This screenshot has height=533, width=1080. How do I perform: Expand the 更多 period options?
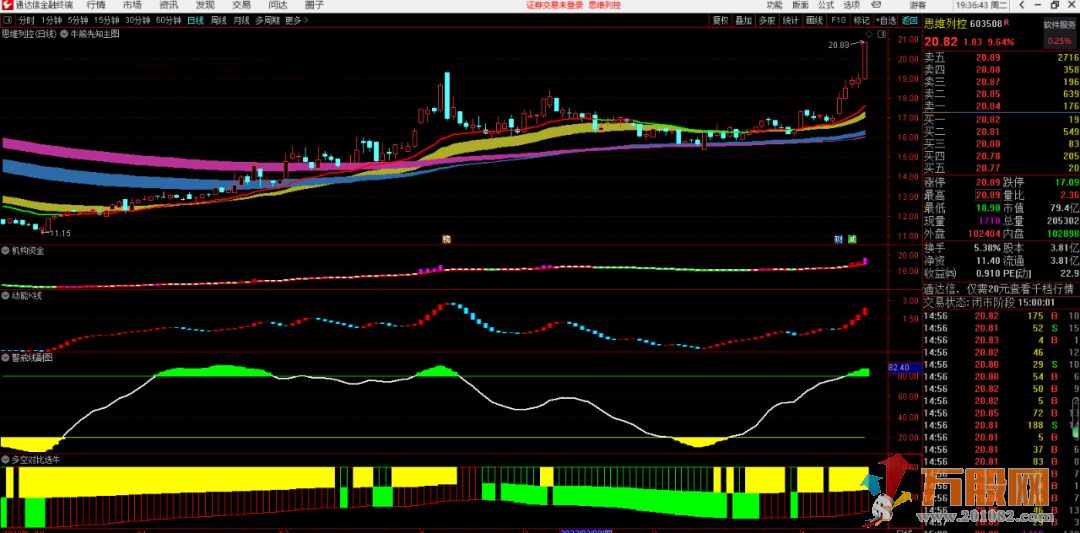(294, 20)
